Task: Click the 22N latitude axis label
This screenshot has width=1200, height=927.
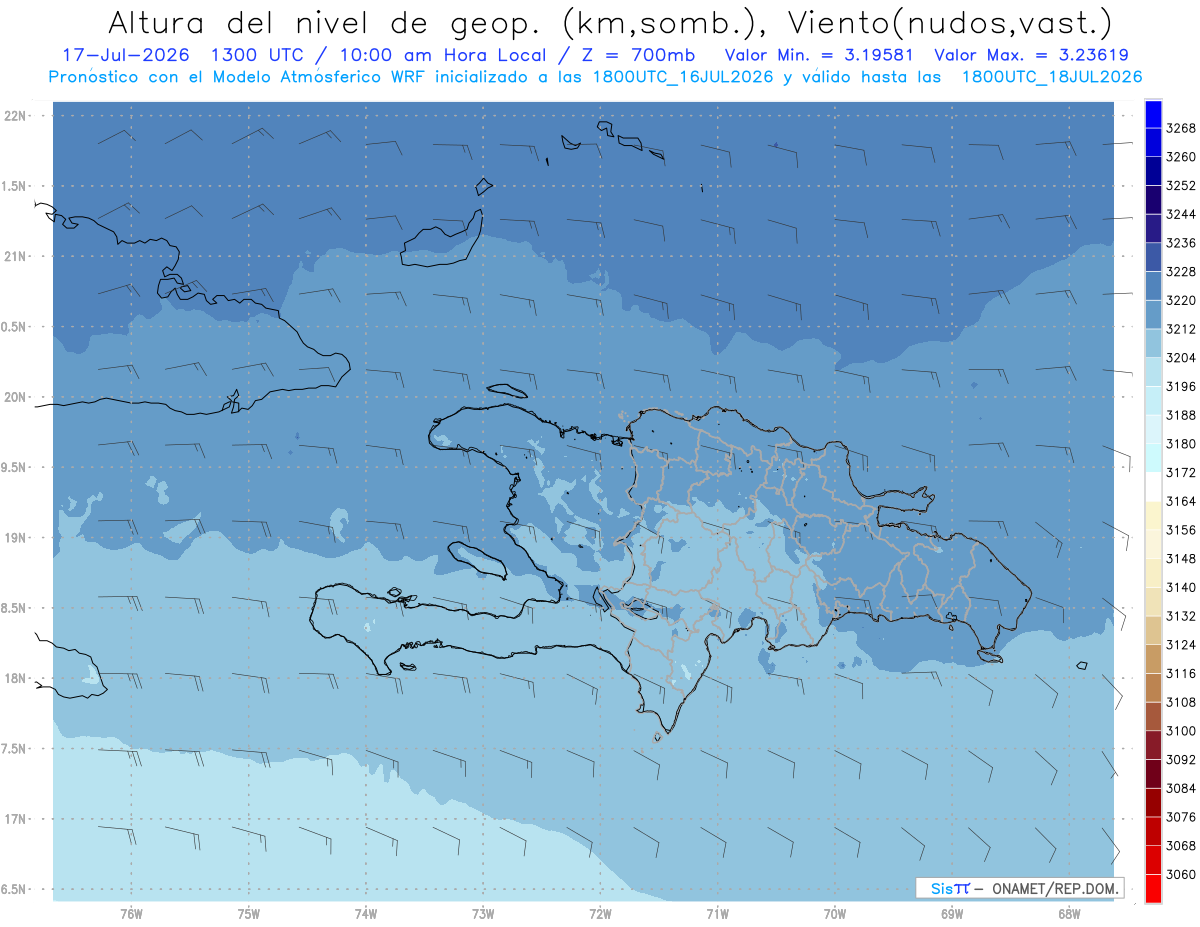Action: [17, 115]
